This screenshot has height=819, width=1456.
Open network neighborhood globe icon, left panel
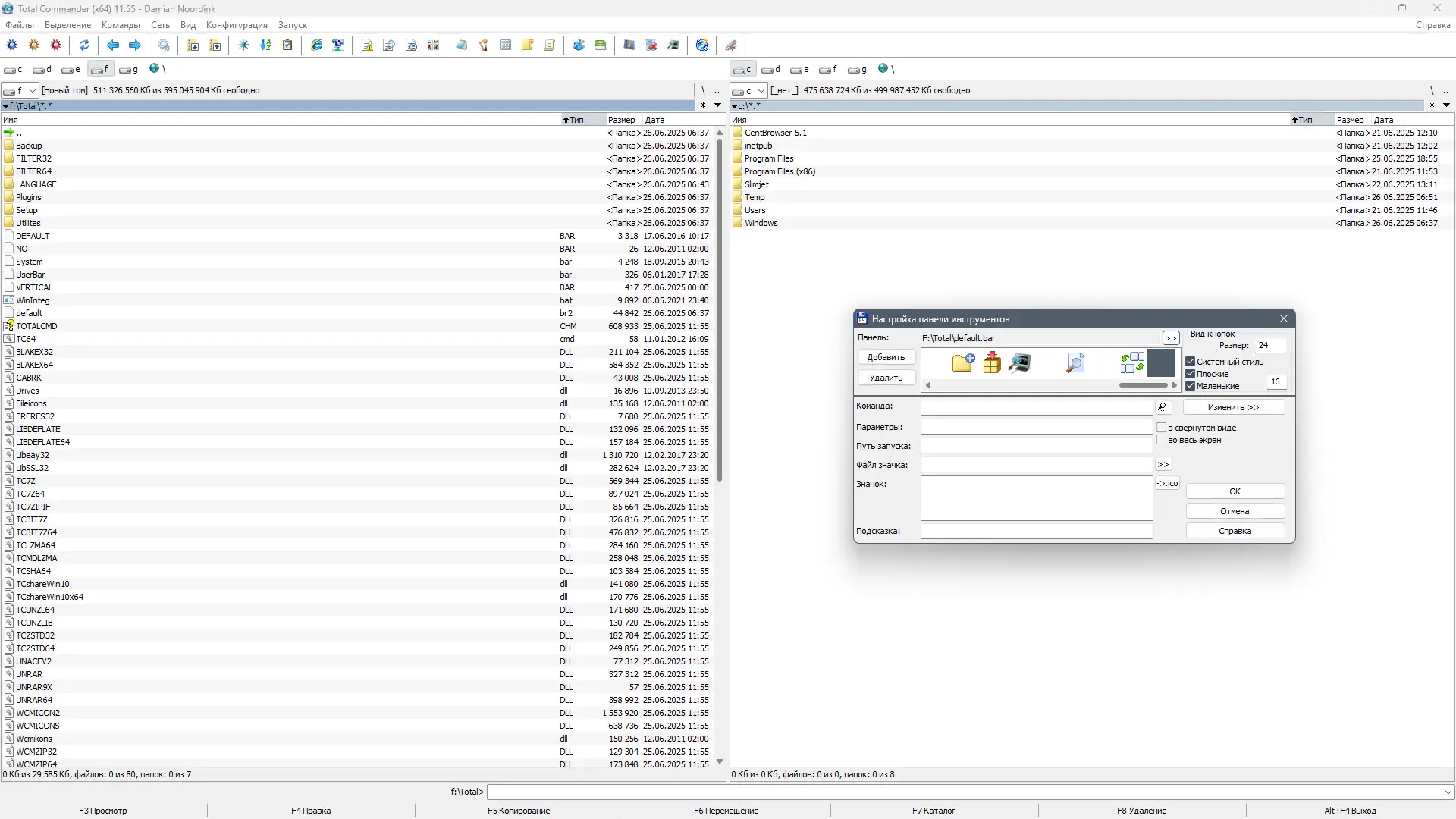pyautogui.click(x=155, y=69)
